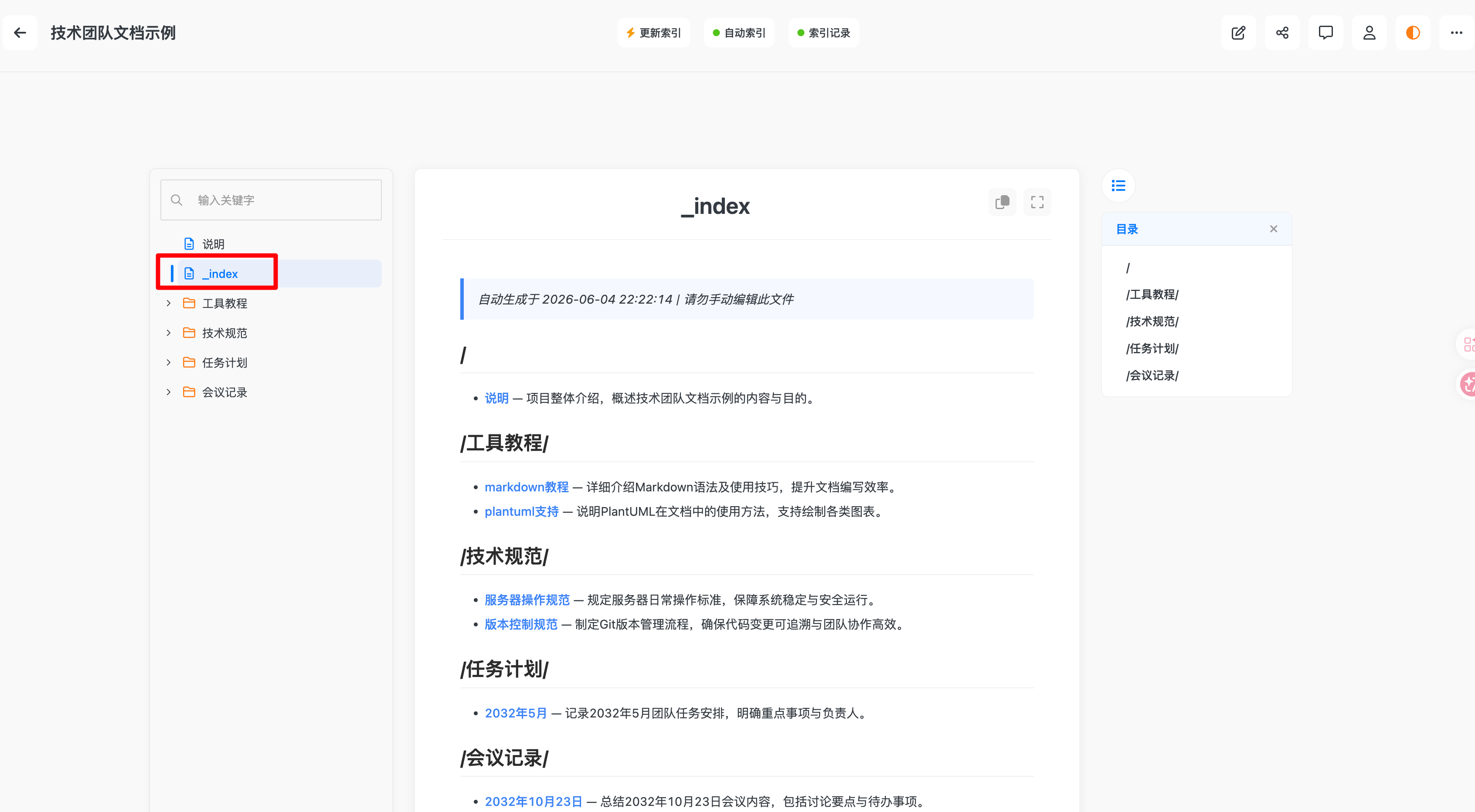Open the three-dot more menu
This screenshot has height=812, width=1475.
click(1456, 33)
